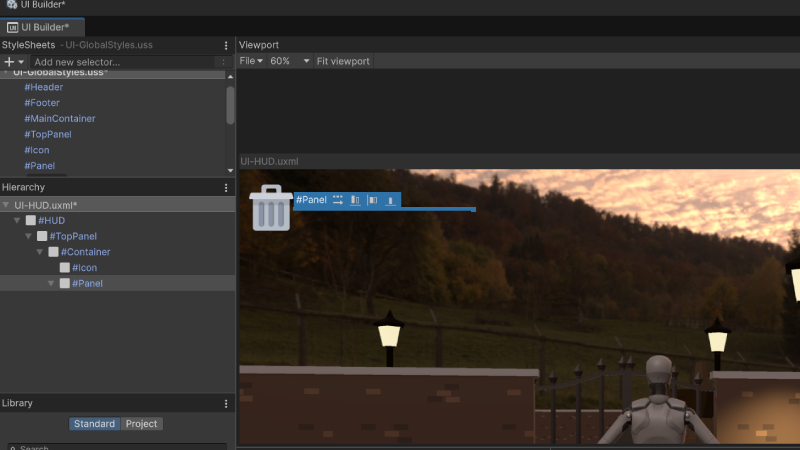Open Hierarchy pane three-dot options menu
The width and height of the screenshot is (800, 450).
[x=227, y=188]
